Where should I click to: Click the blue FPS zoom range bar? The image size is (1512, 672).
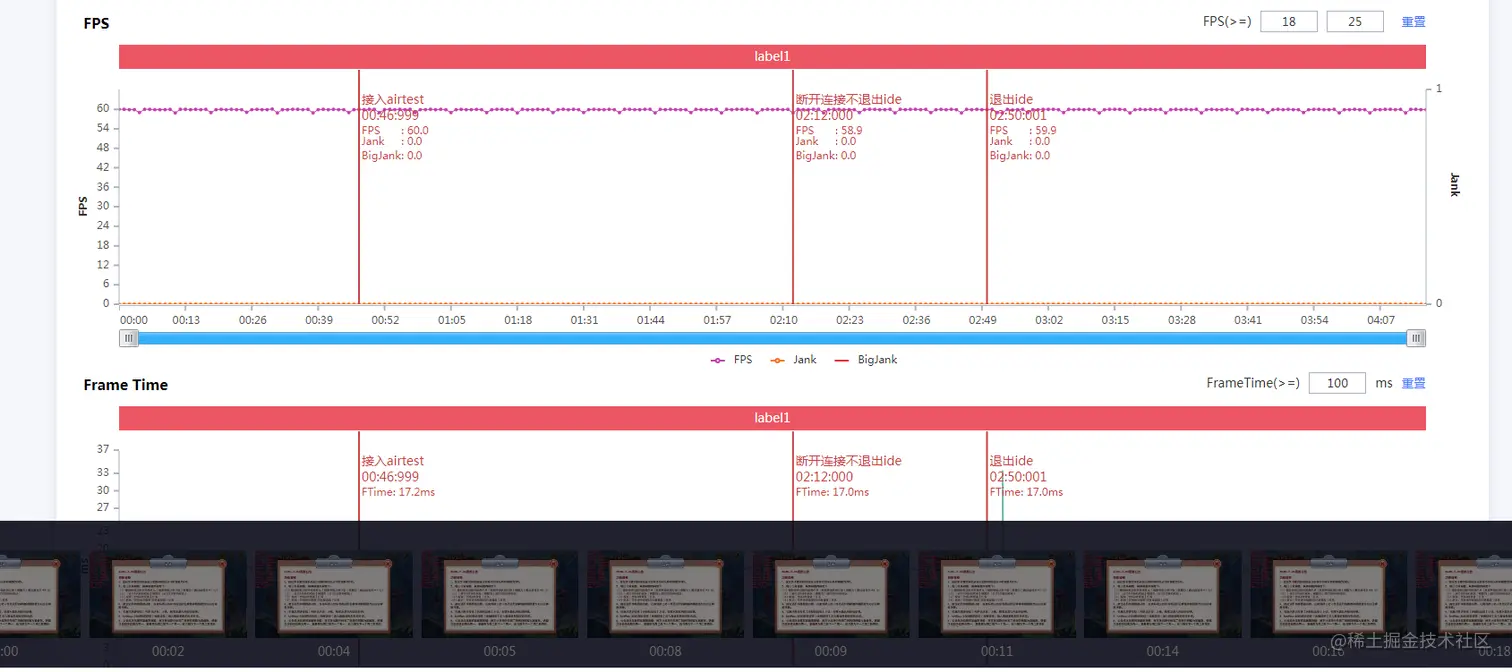click(772, 339)
